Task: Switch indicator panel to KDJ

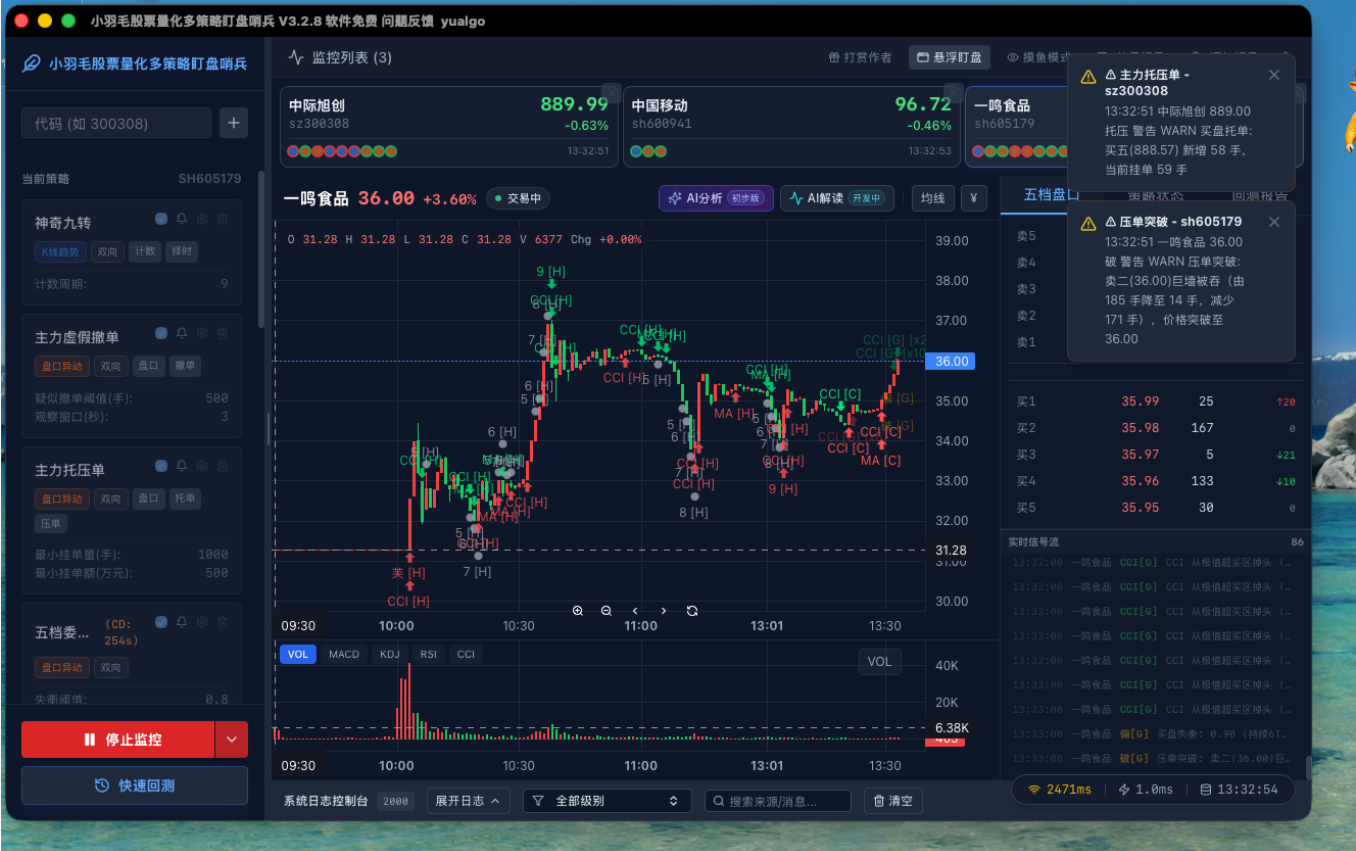Action: [x=390, y=654]
